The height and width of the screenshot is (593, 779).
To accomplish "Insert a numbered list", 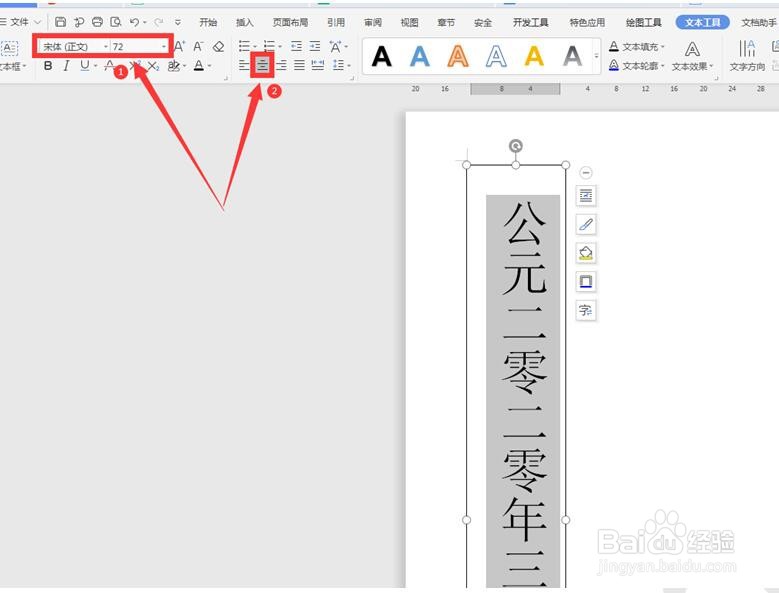I will [269, 47].
